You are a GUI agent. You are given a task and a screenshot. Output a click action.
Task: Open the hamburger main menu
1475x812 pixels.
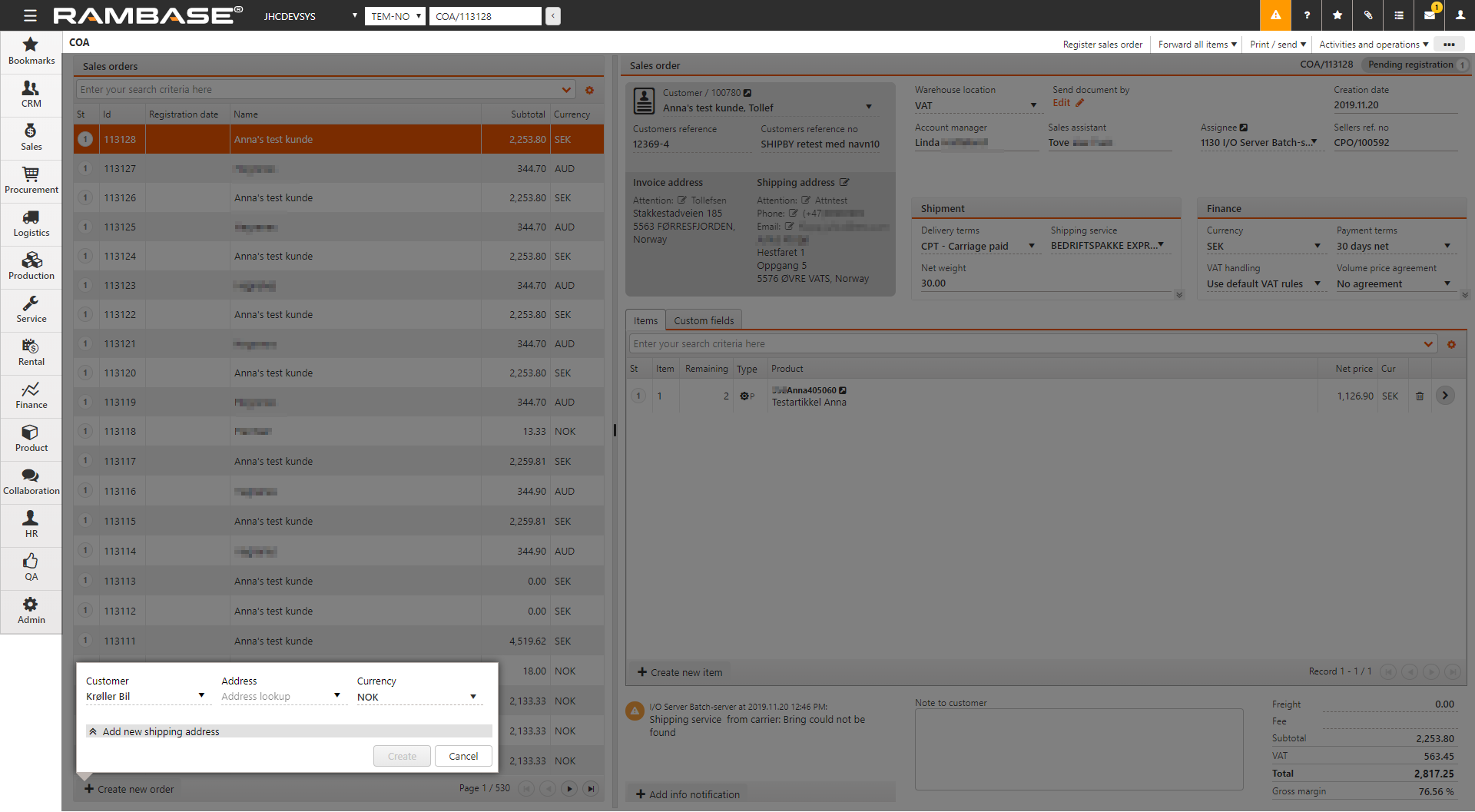point(30,15)
